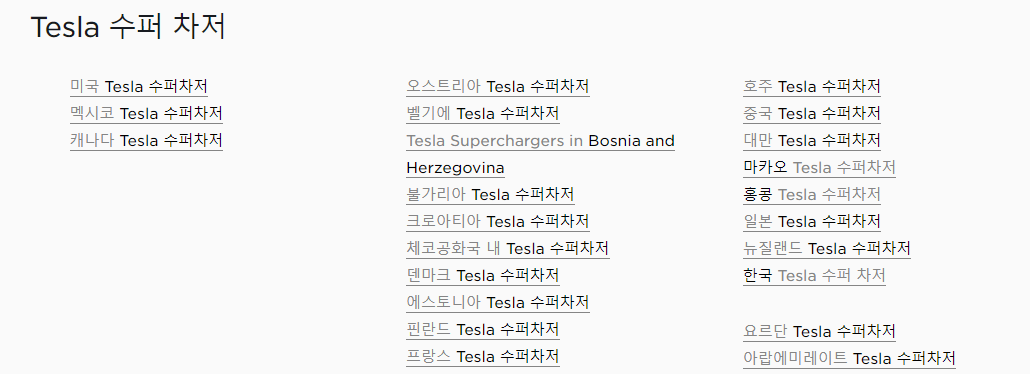Open the 오스트리아 Tesla 수퍼차저 link
1030x374 pixels.
[498, 87]
